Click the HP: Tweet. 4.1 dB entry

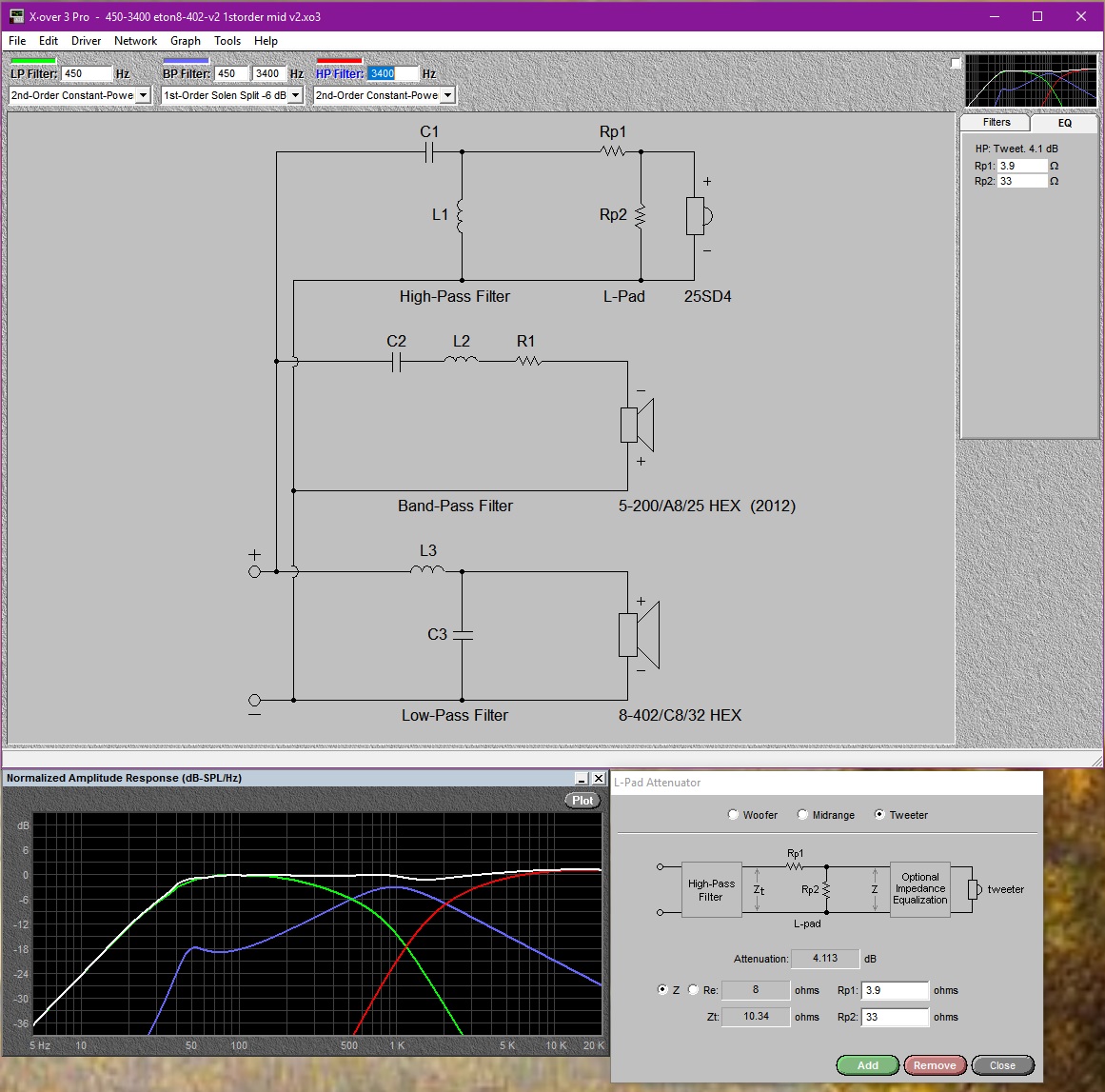[x=1016, y=149]
